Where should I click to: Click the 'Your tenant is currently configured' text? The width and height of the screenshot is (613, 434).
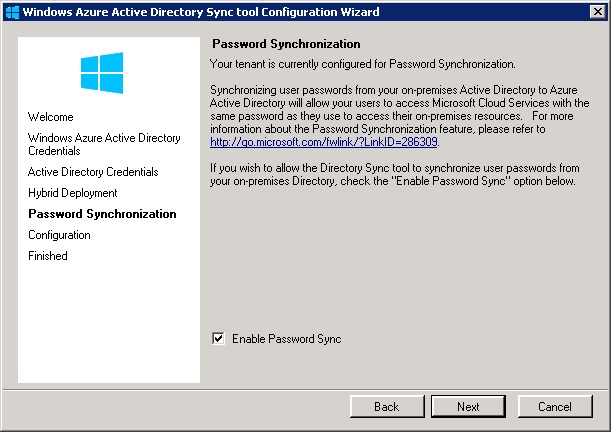[x=362, y=64]
